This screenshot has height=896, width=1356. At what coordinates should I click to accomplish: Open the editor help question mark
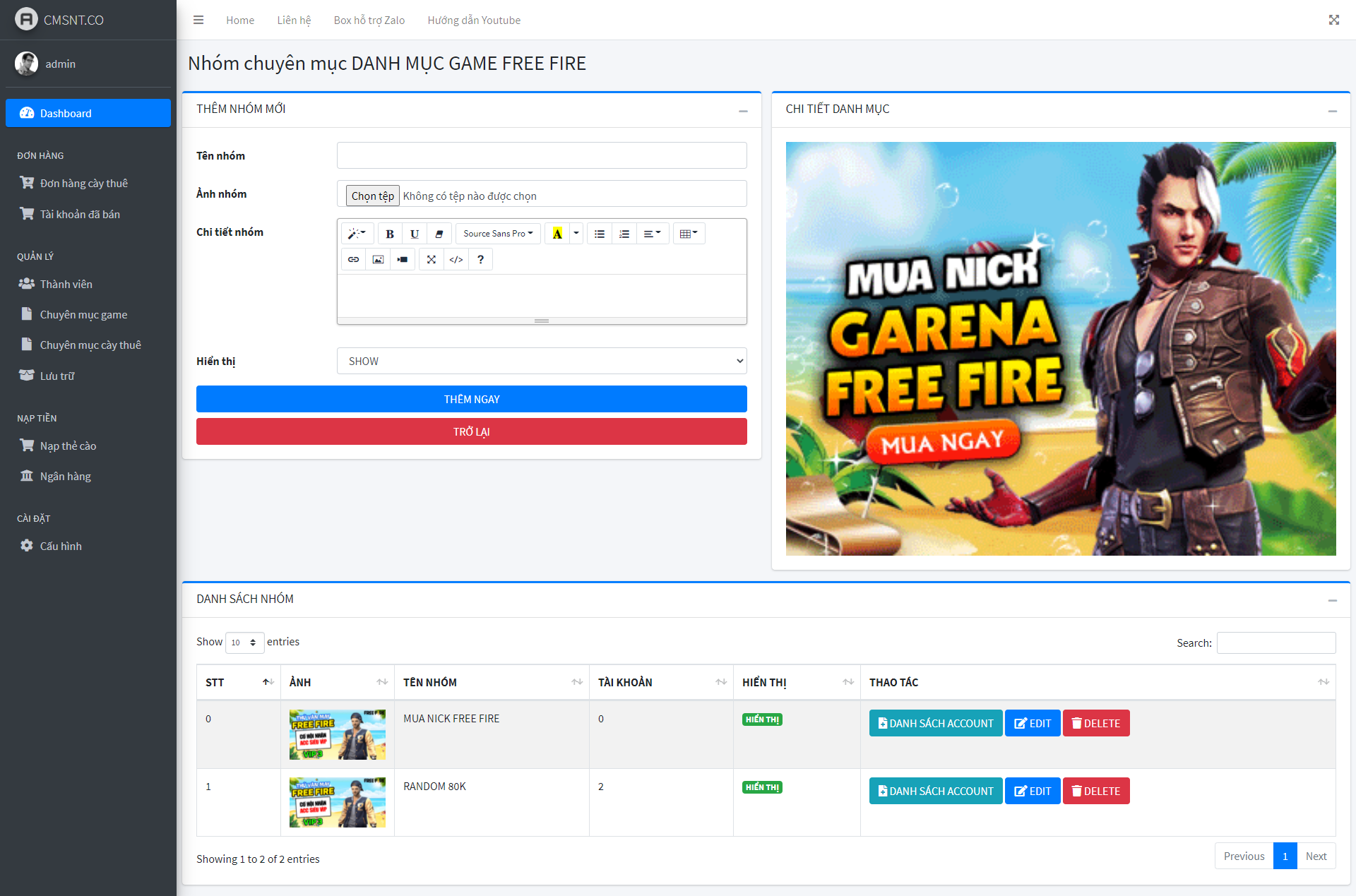(480, 259)
